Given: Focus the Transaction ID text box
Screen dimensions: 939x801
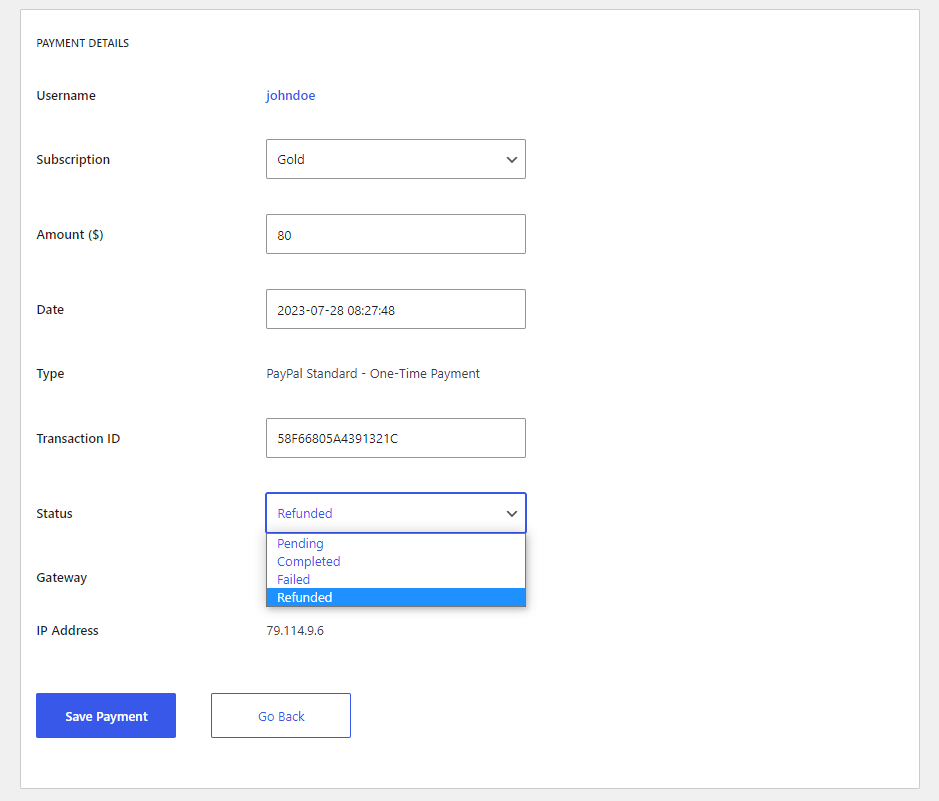Looking at the screenshot, I should click(x=396, y=438).
